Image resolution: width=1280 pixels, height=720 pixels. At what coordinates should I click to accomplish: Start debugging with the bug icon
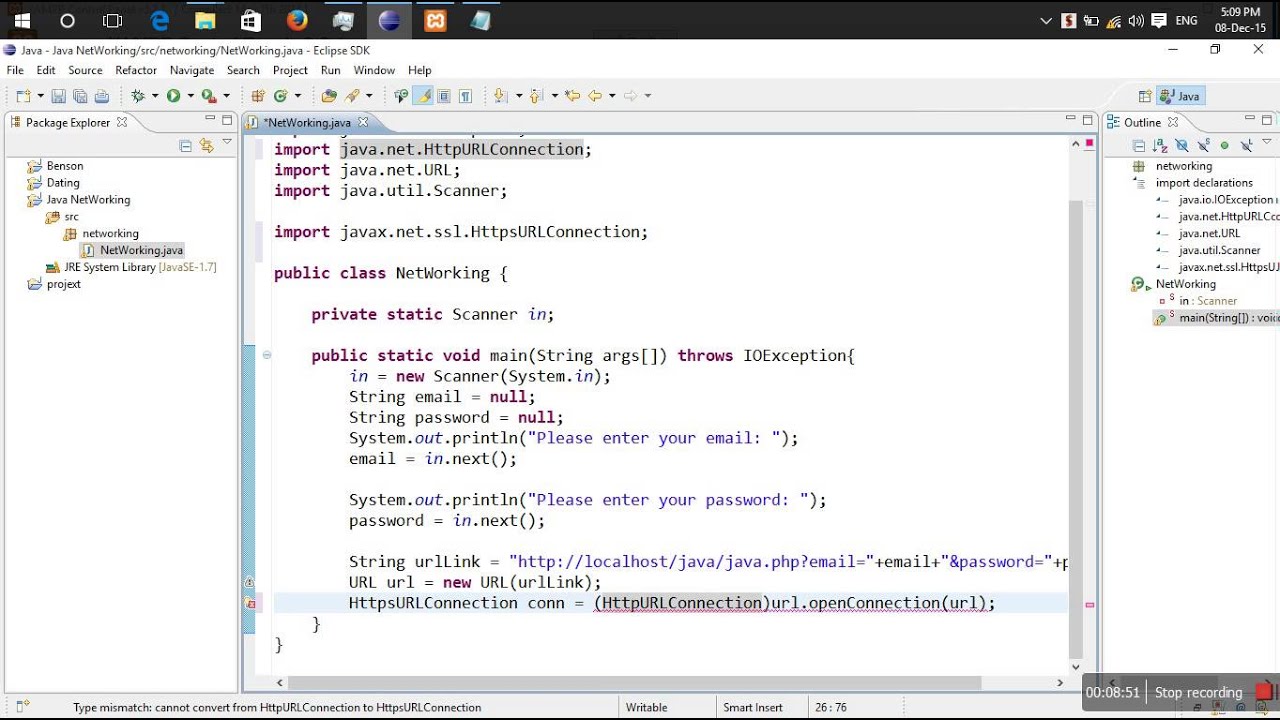click(138, 96)
